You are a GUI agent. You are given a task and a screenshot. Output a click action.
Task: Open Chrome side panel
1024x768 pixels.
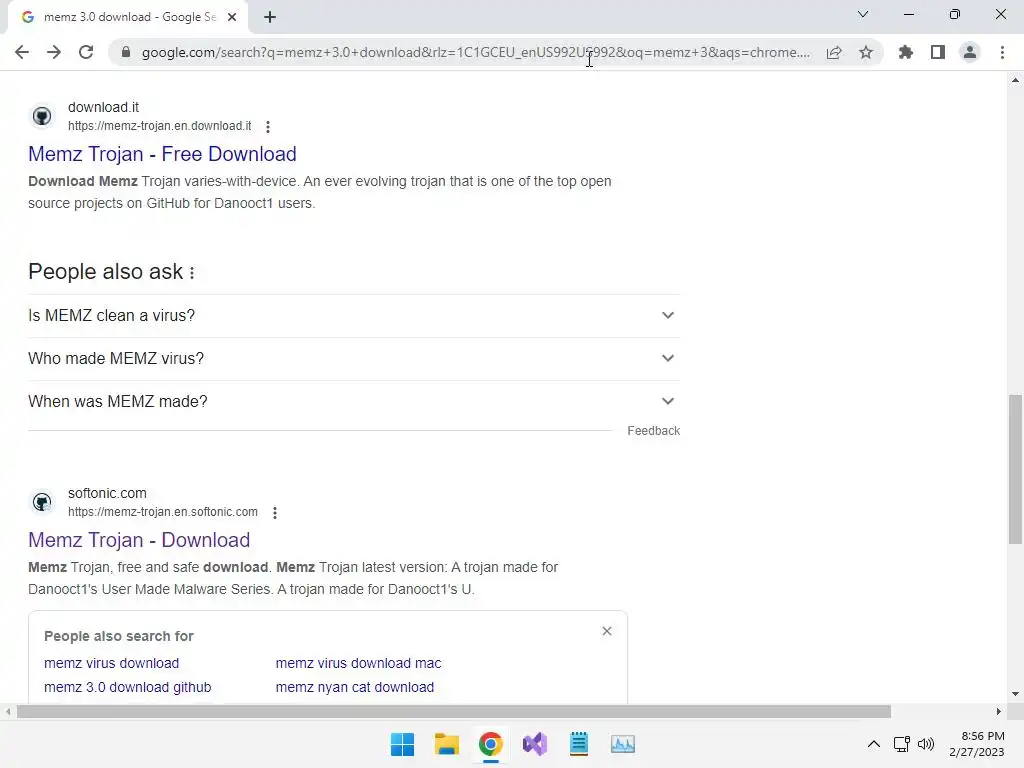(x=938, y=52)
